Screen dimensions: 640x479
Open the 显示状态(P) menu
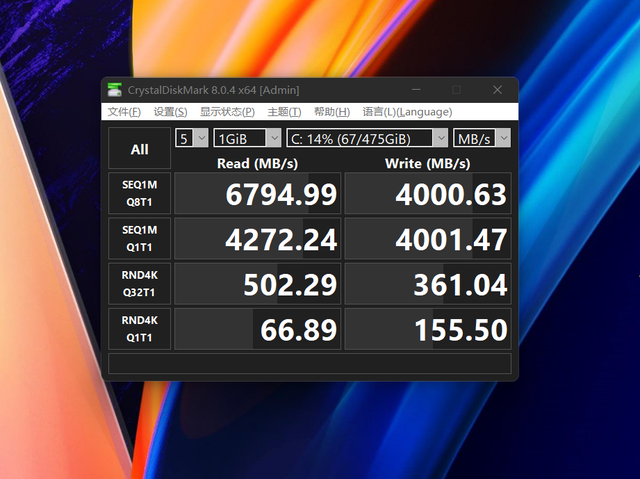tap(227, 112)
